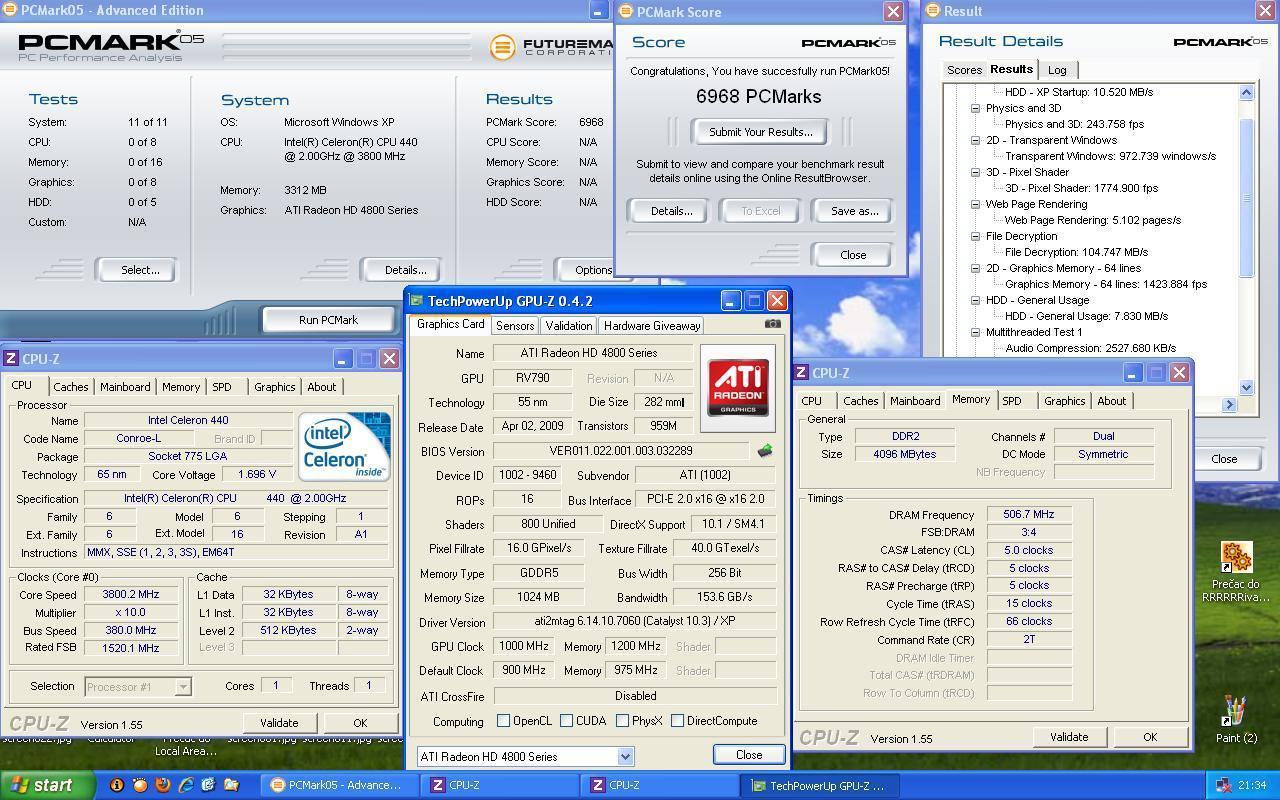Image resolution: width=1280 pixels, height=800 pixels.
Task: Click the Futuremark logo in PCMark05
Action: 502,47
